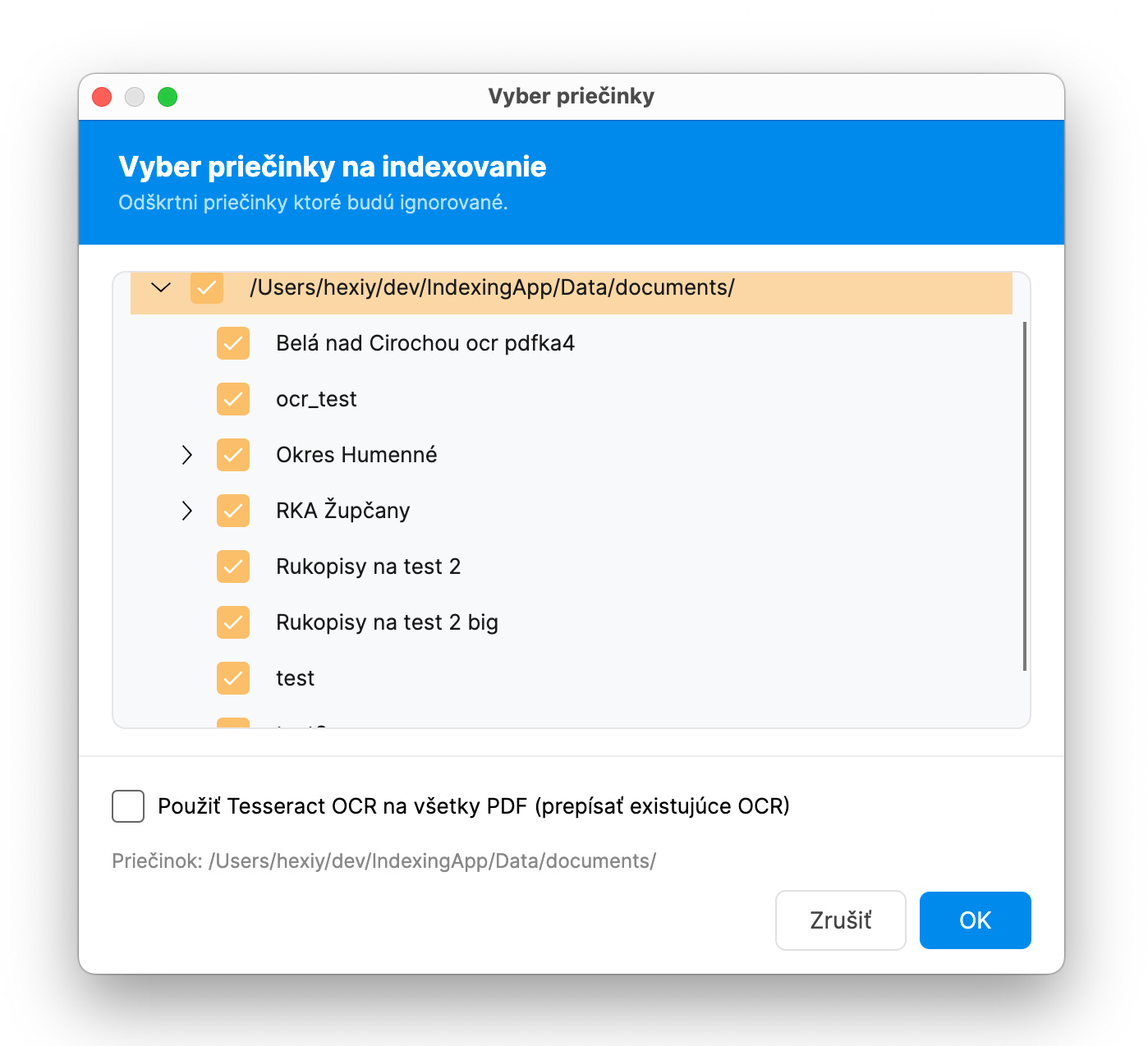Select the Rukopisy na test 2 row

(x=368, y=567)
